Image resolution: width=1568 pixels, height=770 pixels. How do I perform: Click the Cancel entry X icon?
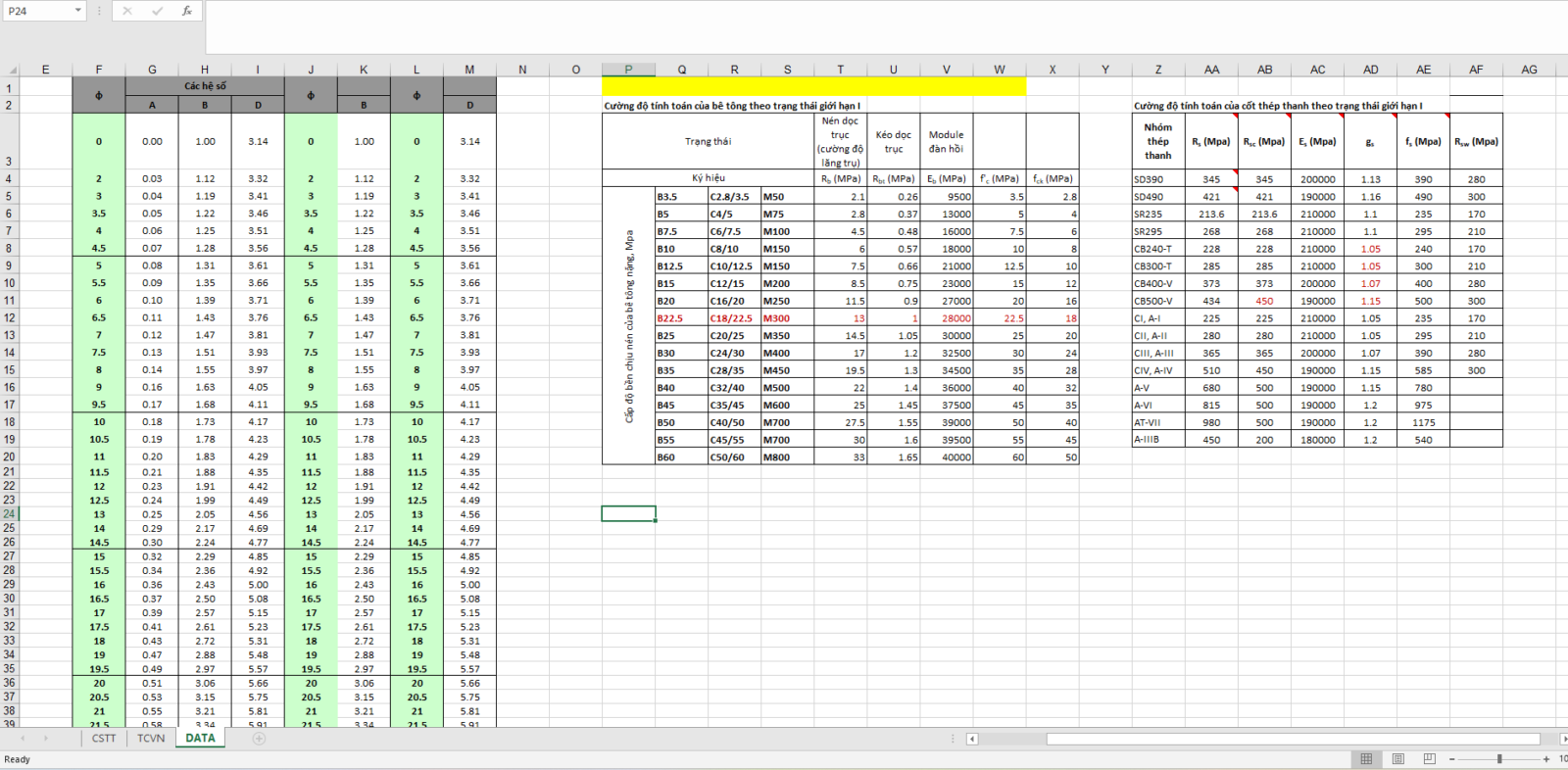coord(126,11)
